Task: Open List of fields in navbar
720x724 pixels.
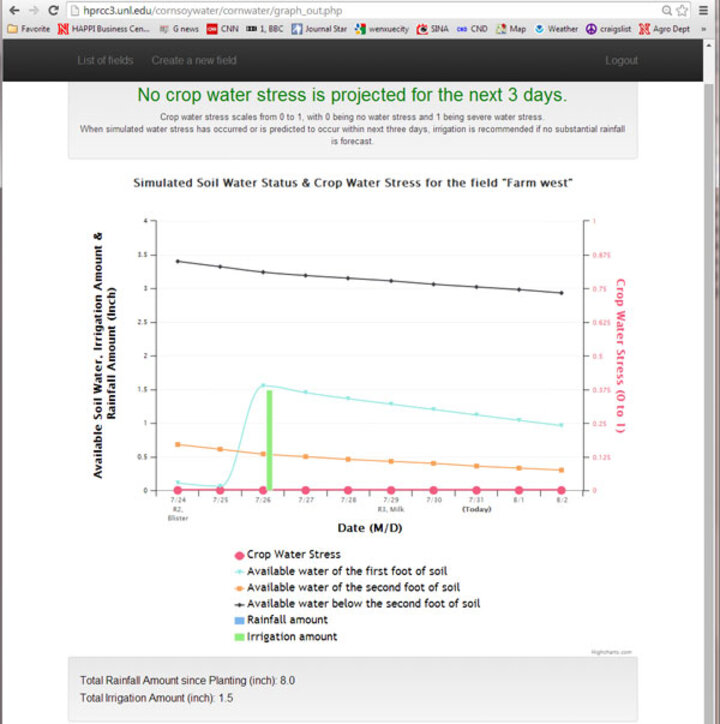Action: tap(105, 61)
